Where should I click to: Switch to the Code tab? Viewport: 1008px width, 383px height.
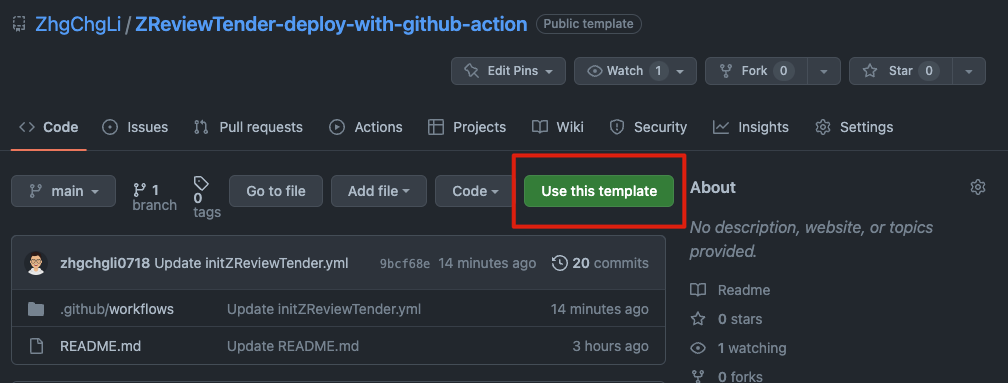tap(49, 127)
